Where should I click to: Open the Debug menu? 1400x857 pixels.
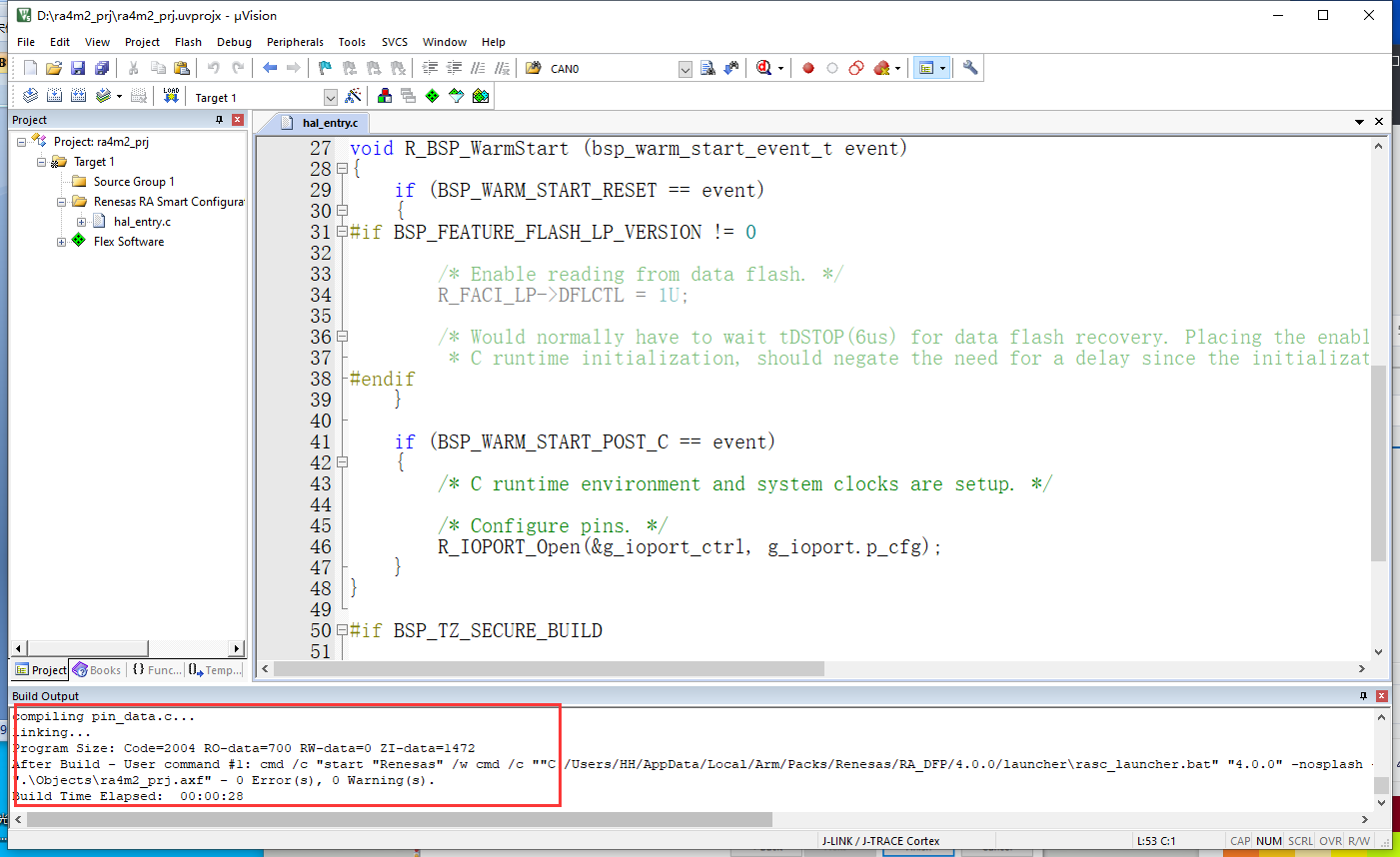point(234,42)
